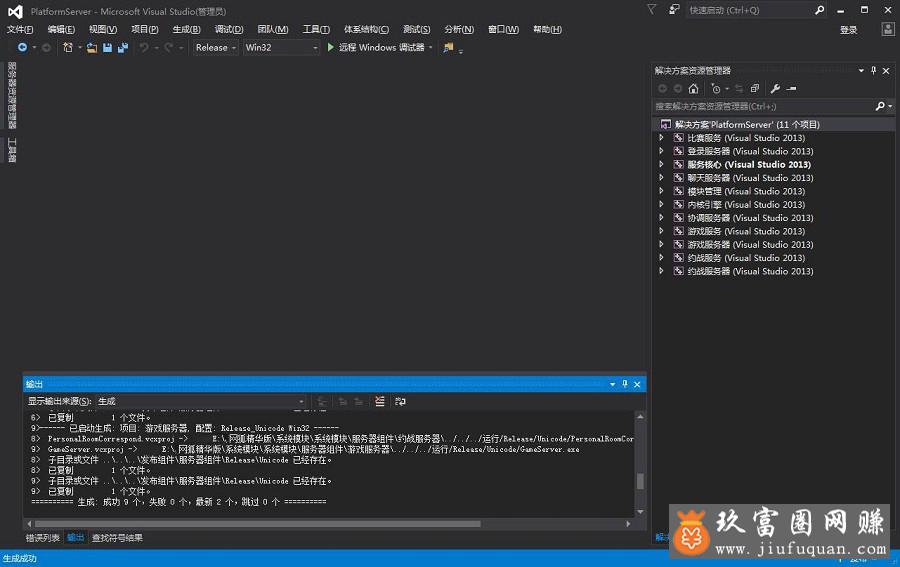Click the Undo toolbar icon
Image resolution: width=900 pixels, height=567 pixels.
tap(144, 48)
